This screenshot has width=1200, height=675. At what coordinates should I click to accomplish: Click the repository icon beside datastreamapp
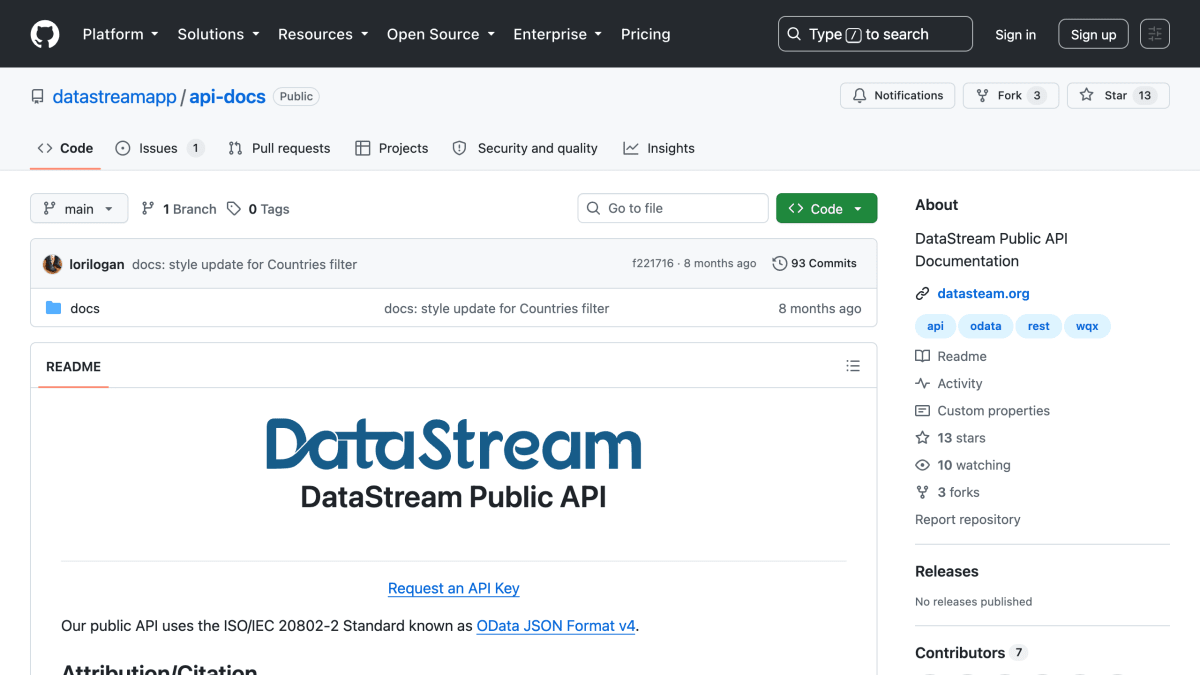[38, 97]
